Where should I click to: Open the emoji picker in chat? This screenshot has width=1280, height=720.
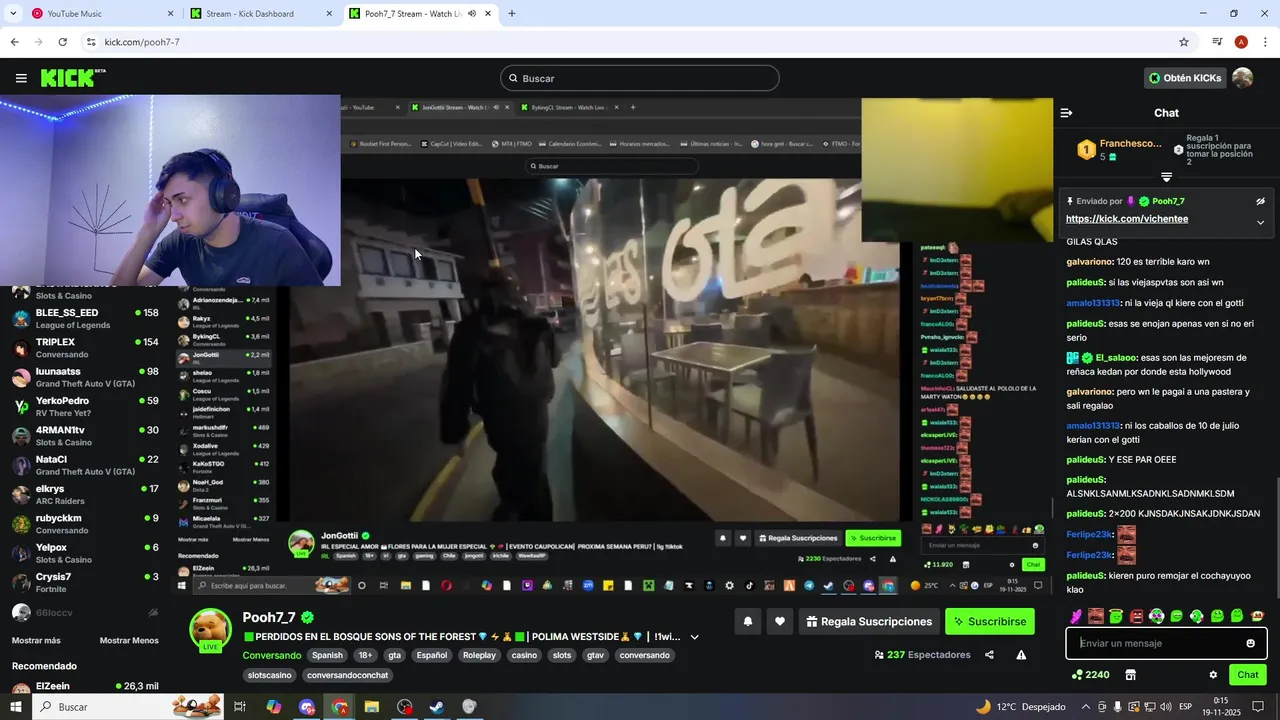[x=1250, y=643]
